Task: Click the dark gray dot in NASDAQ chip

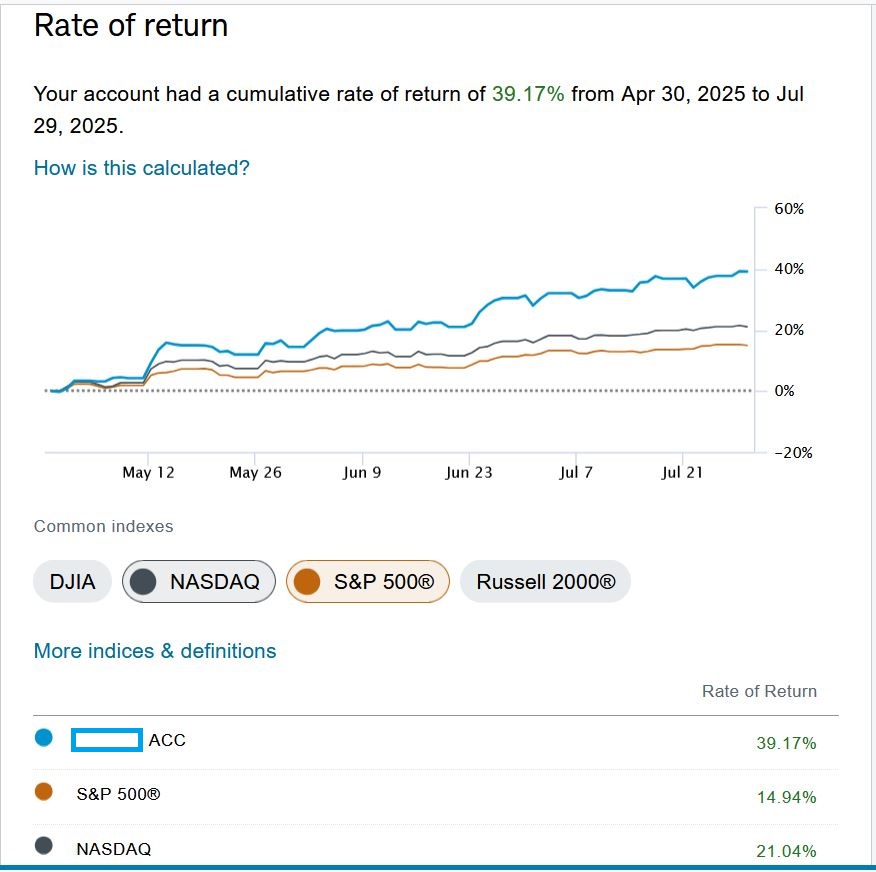Action: click(143, 582)
